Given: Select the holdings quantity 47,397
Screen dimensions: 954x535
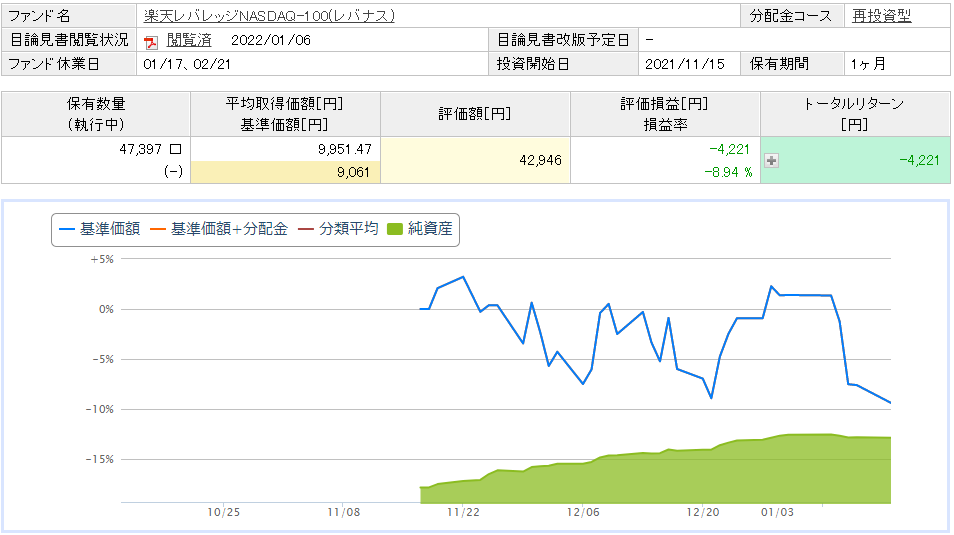Looking at the screenshot, I should pyautogui.click(x=141, y=149).
